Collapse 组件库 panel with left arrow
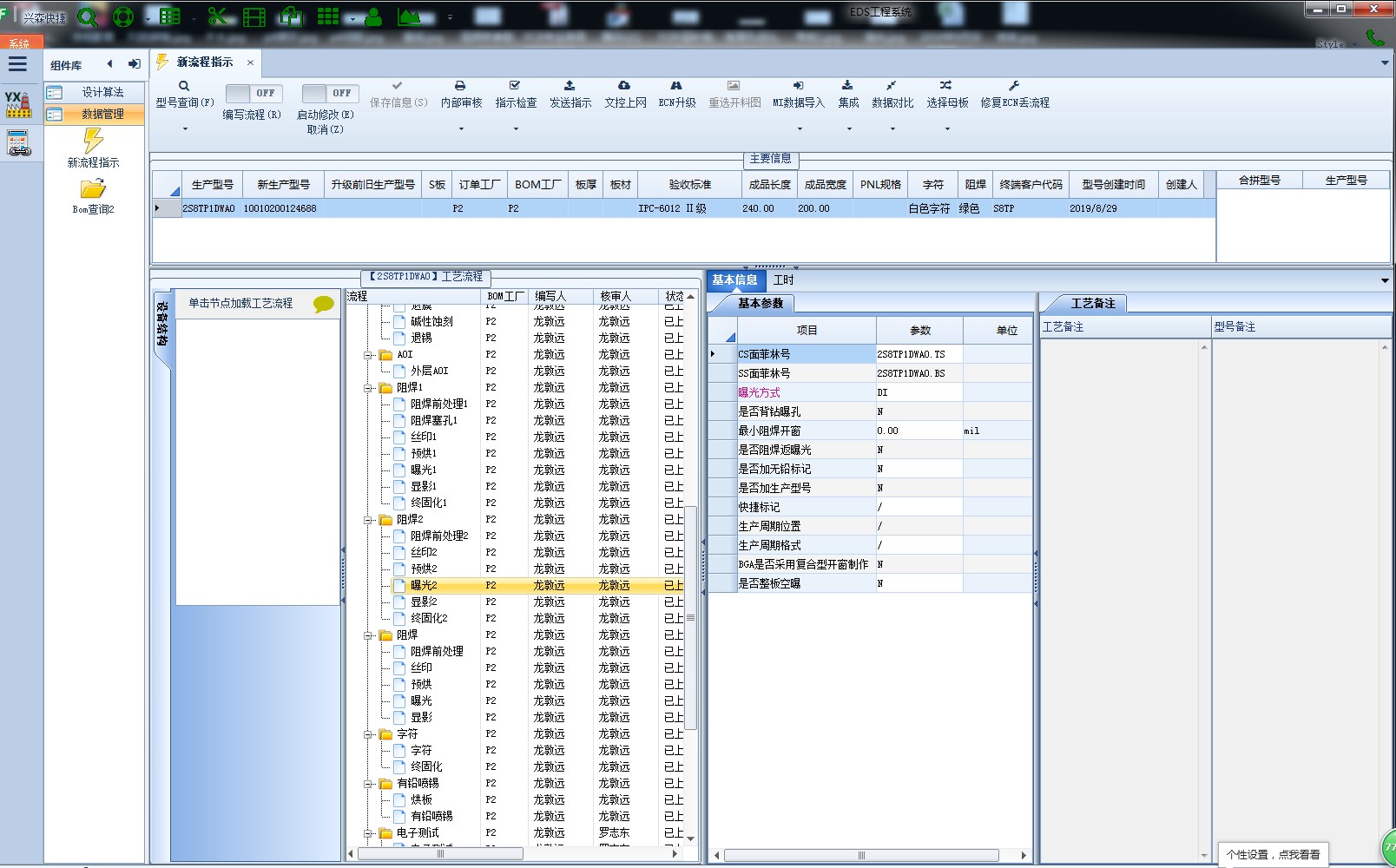Viewport: 1396px width, 868px height. (x=110, y=64)
